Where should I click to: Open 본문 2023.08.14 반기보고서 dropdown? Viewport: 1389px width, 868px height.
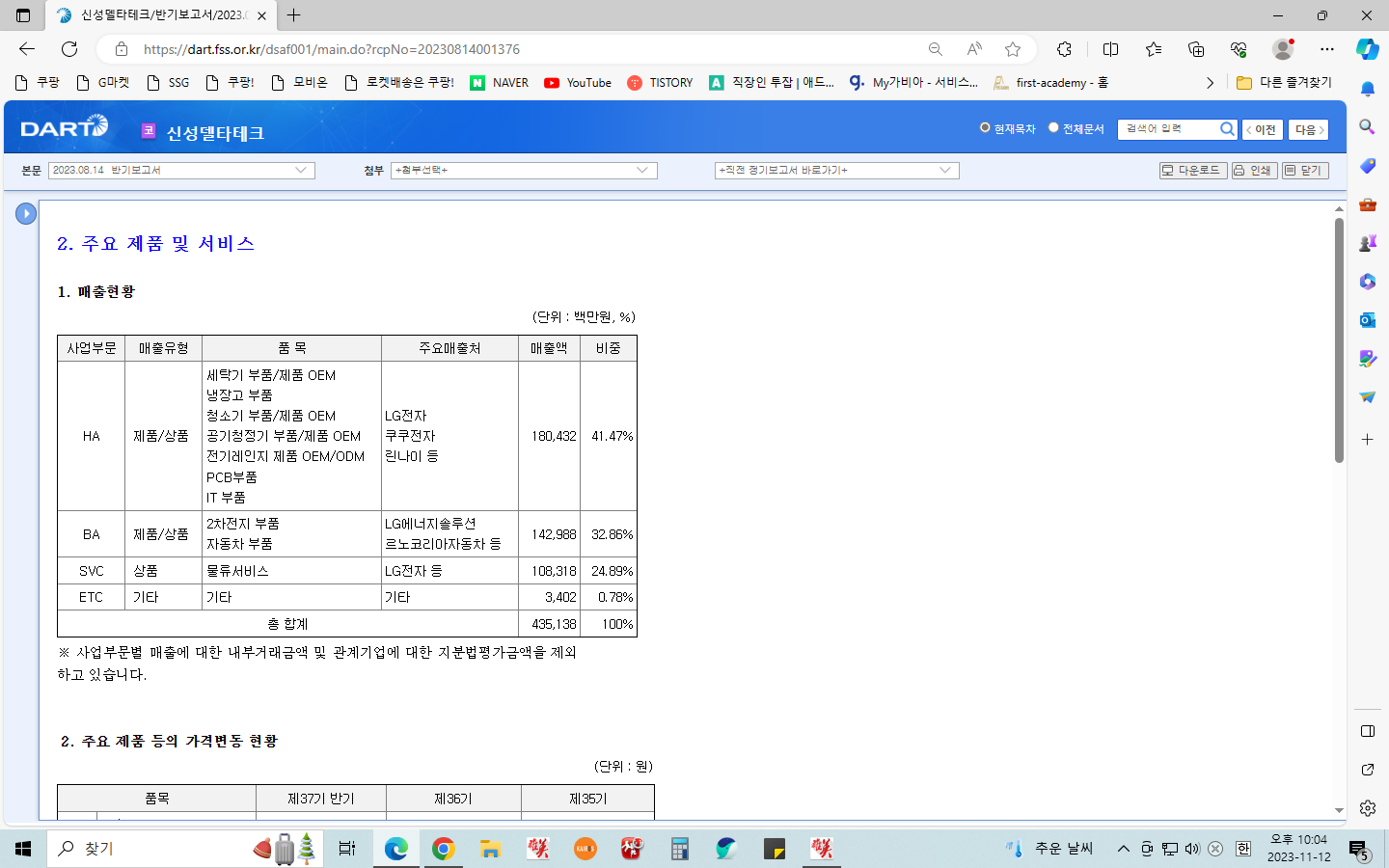click(x=181, y=170)
